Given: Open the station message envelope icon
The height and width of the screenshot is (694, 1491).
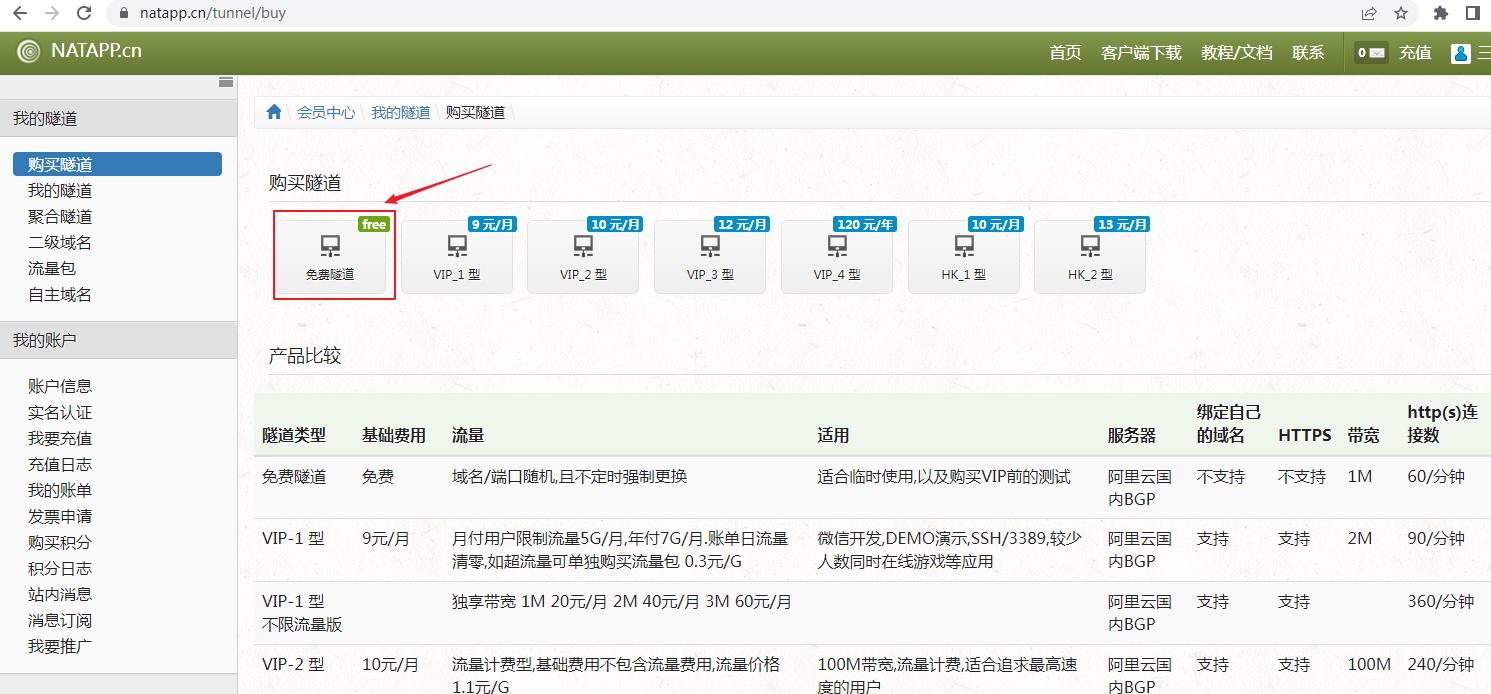Looking at the screenshot, I should 1370,52.
